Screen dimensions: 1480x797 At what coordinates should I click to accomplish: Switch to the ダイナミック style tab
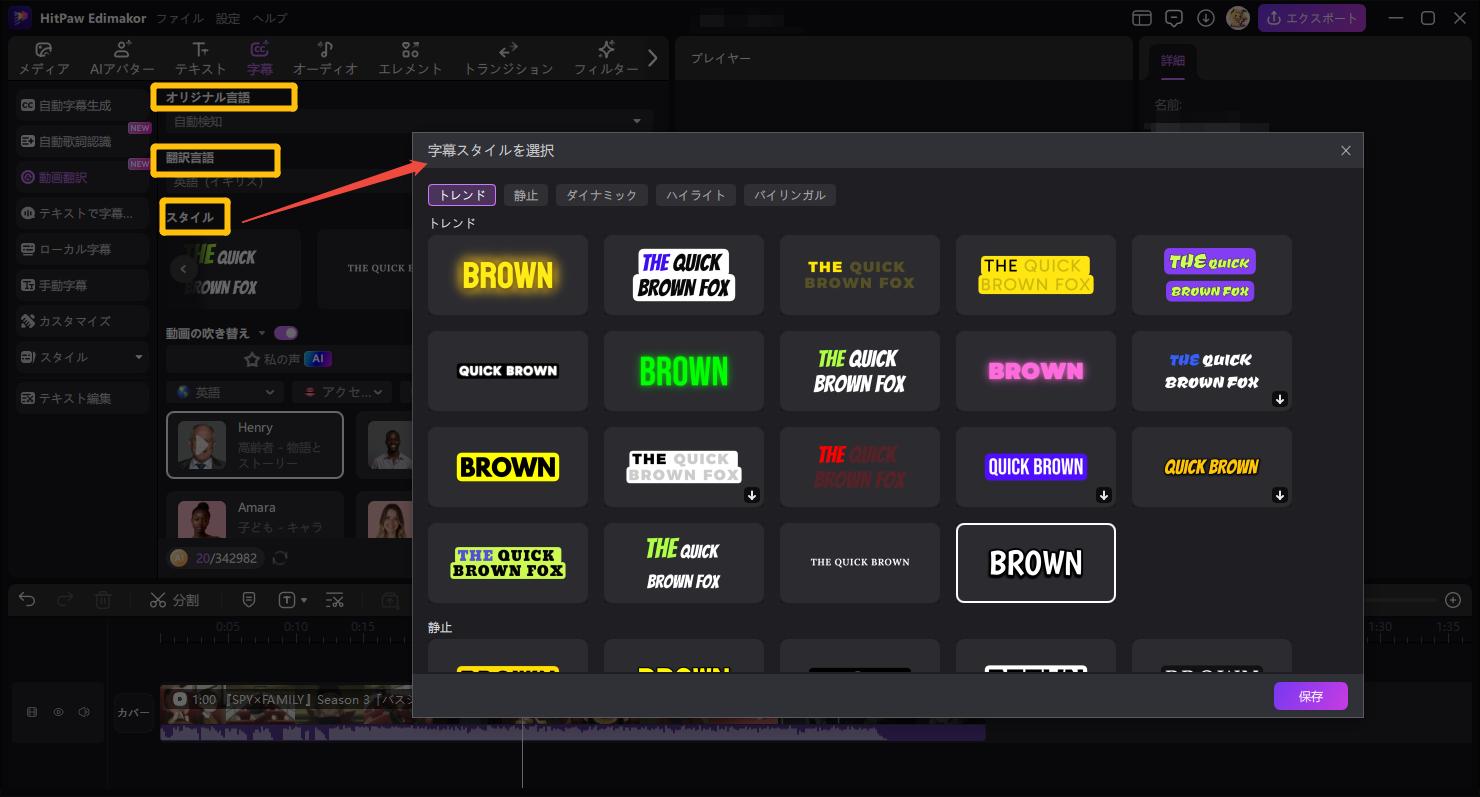[x=601, y=195]
